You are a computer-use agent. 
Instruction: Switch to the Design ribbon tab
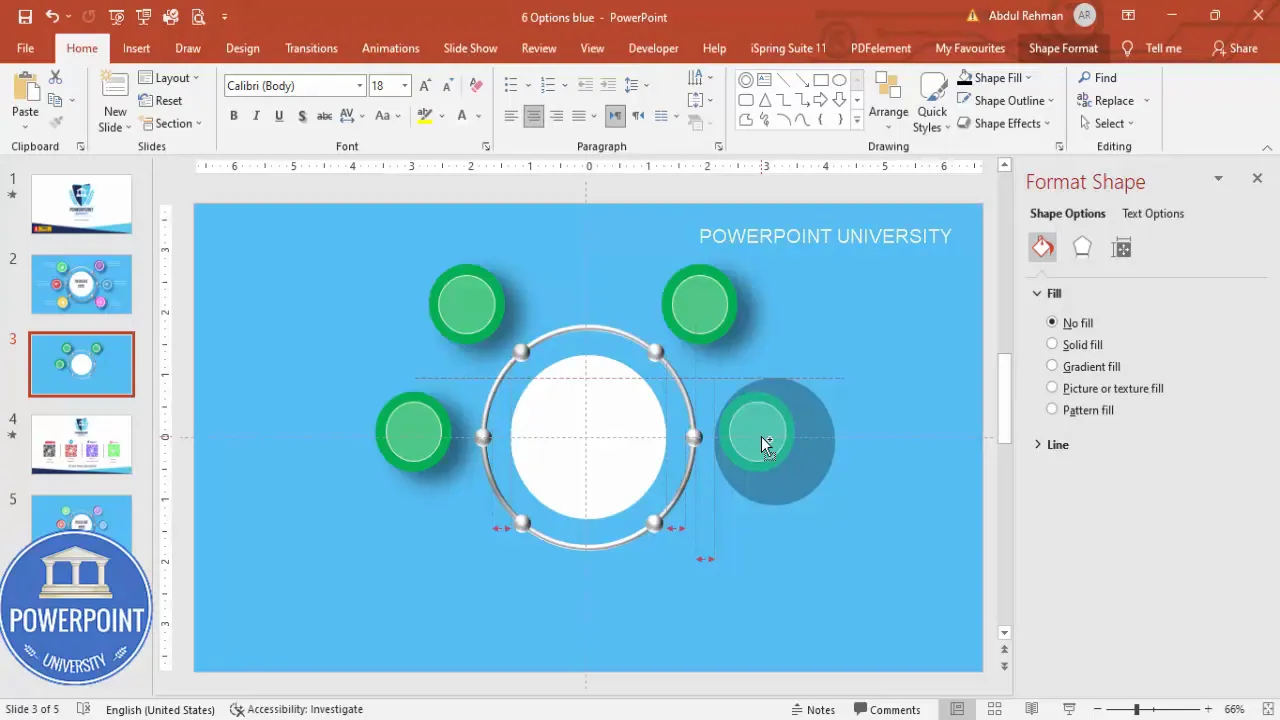(242, 48)
